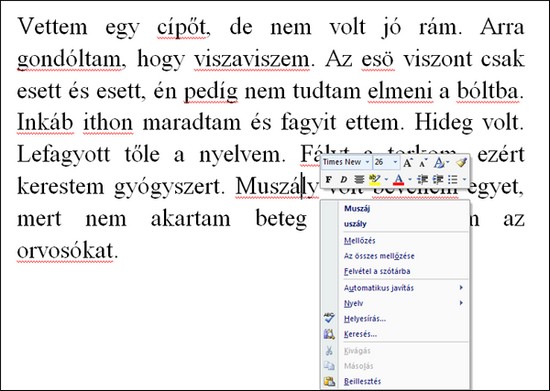Toggle bold (F) formatting
The width and height of the screenshot is (550, 391).
[x=328, y=180]
